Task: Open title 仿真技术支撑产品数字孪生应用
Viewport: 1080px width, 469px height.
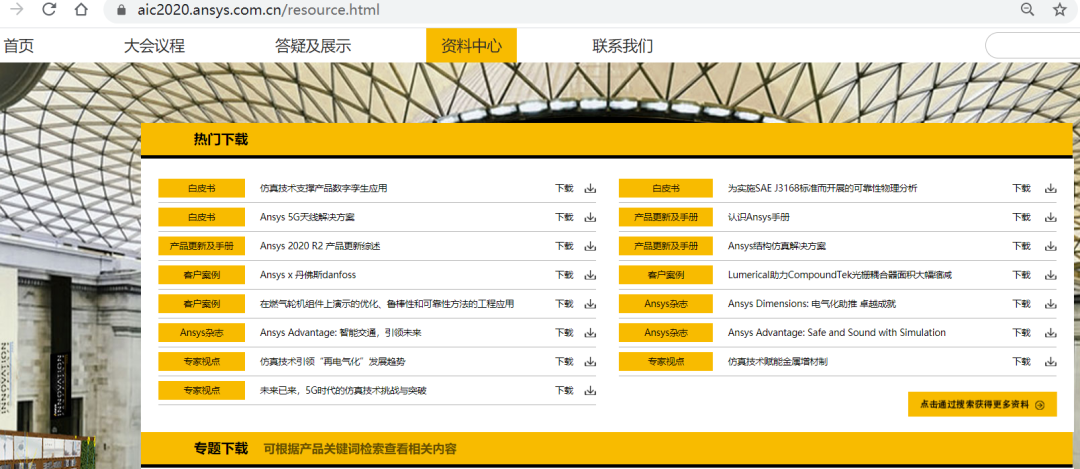Action: [324, 188]
